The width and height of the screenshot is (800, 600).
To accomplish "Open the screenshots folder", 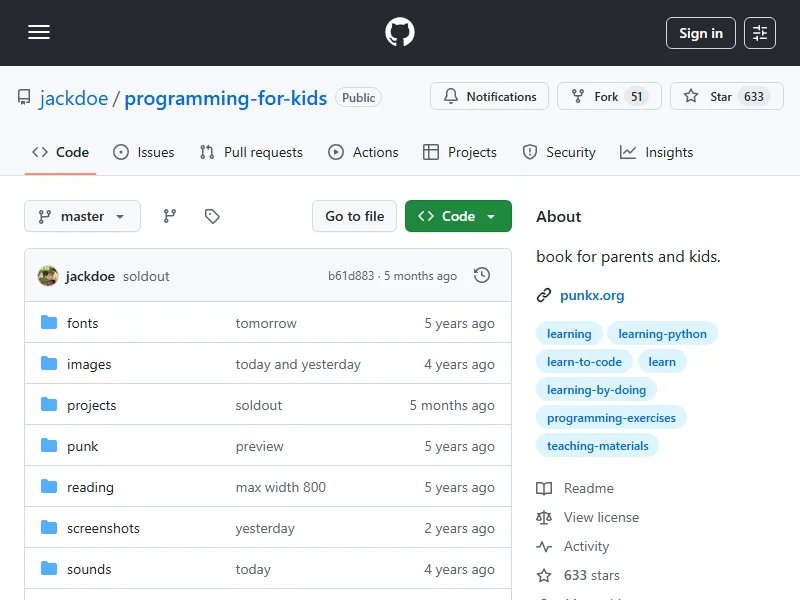I will (103, 528).
